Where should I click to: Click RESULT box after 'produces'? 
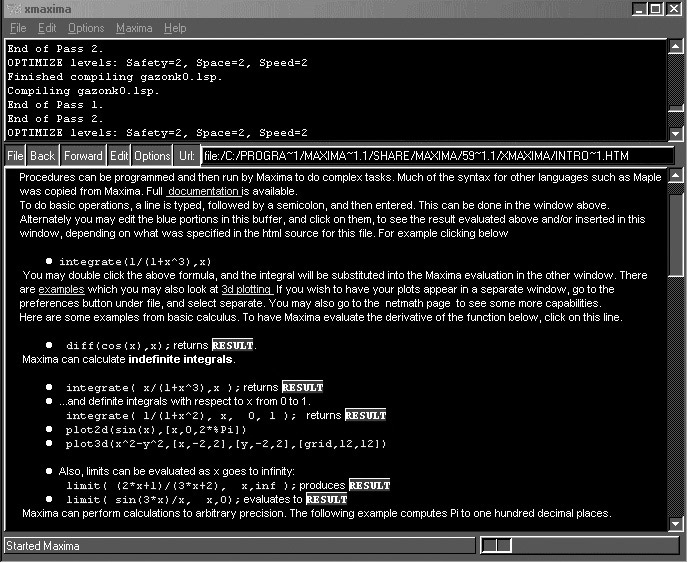point(369,485)
